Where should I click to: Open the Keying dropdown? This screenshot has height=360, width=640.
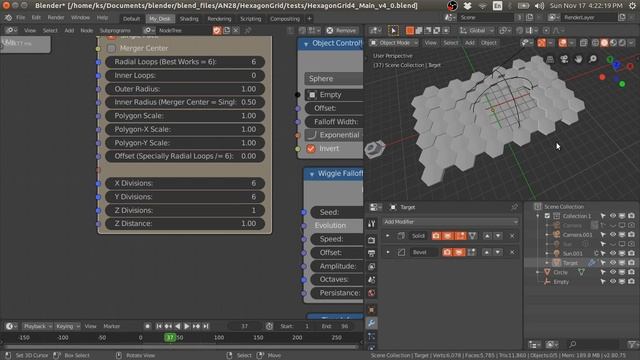[x=67, y=326]
